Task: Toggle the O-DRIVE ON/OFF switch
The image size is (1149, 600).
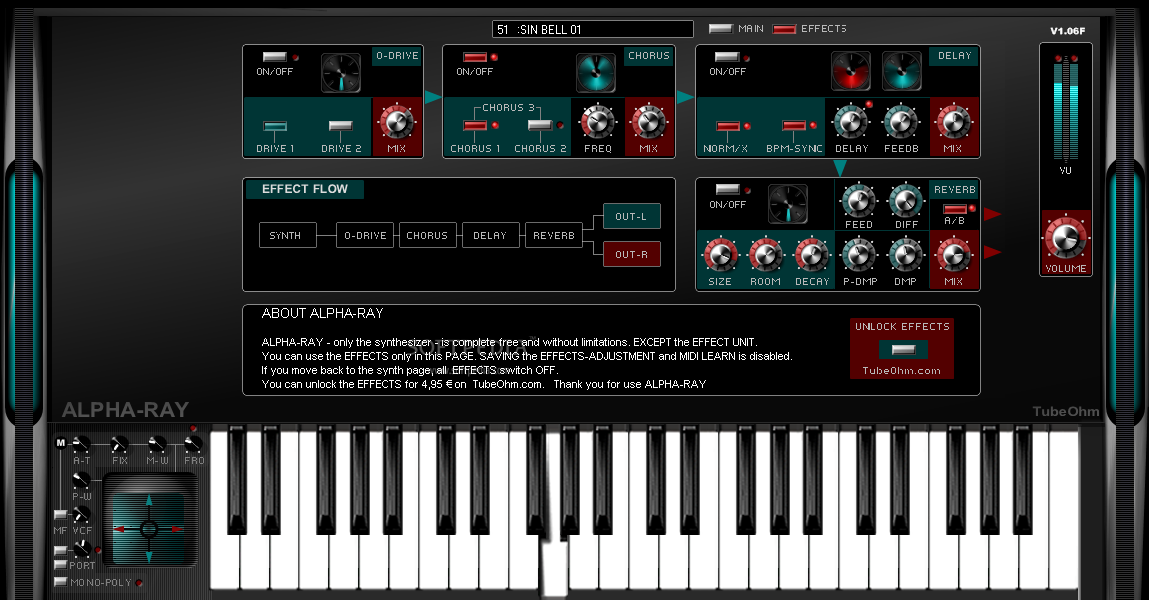Action: [275, 57]
